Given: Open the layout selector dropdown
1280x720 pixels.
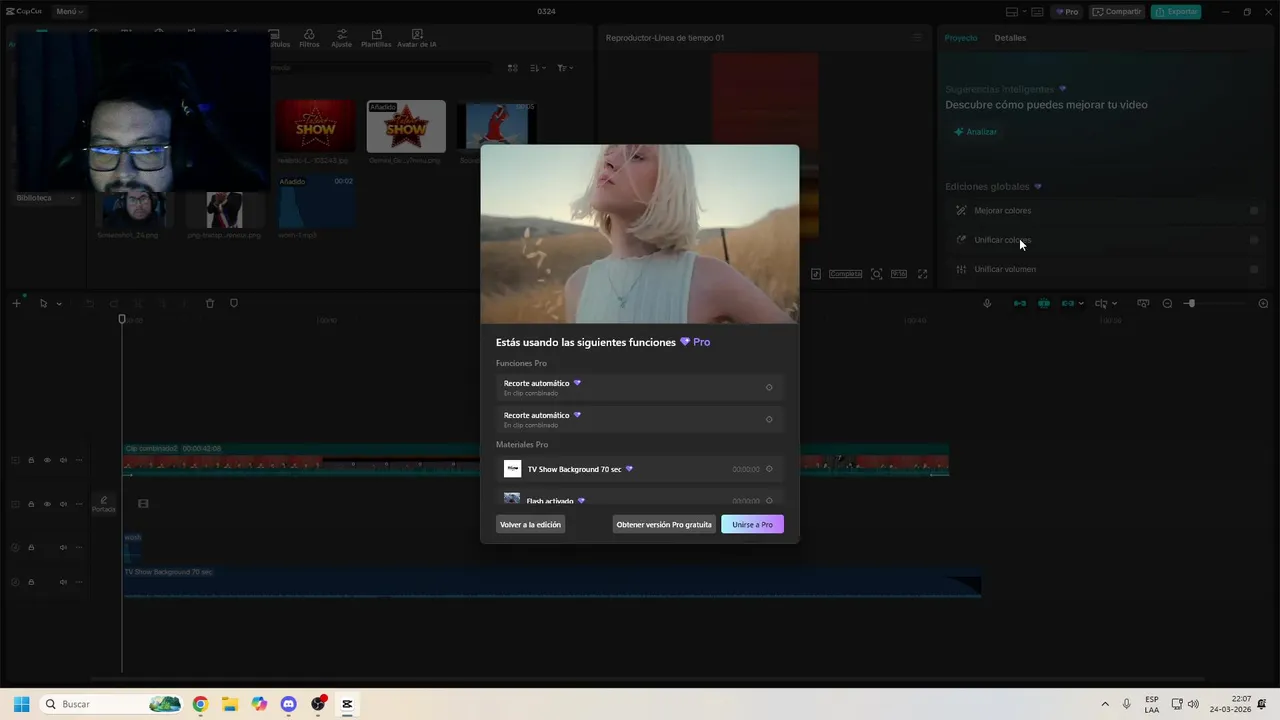Looking at the screenshot, I should [1015, 12].
